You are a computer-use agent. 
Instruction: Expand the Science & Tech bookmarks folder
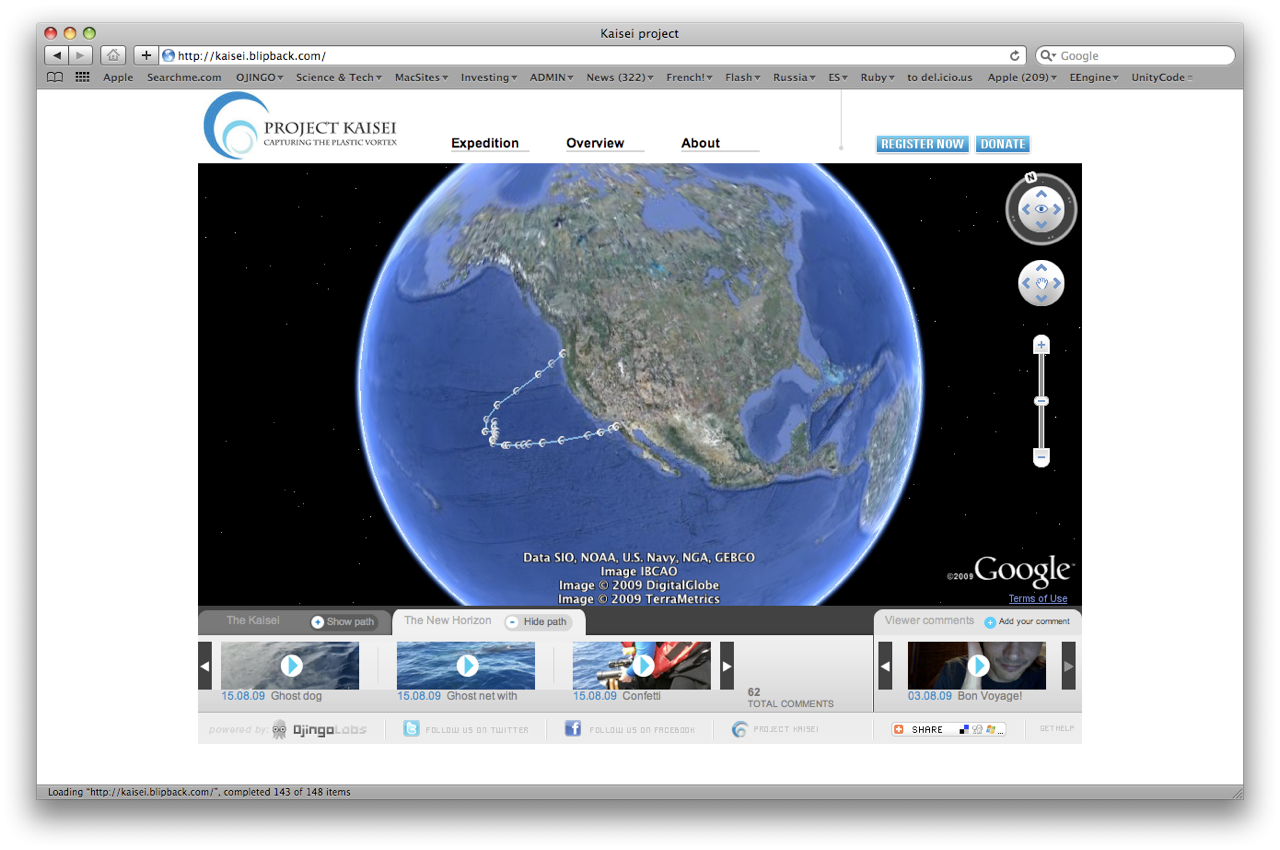coord(339,77)
